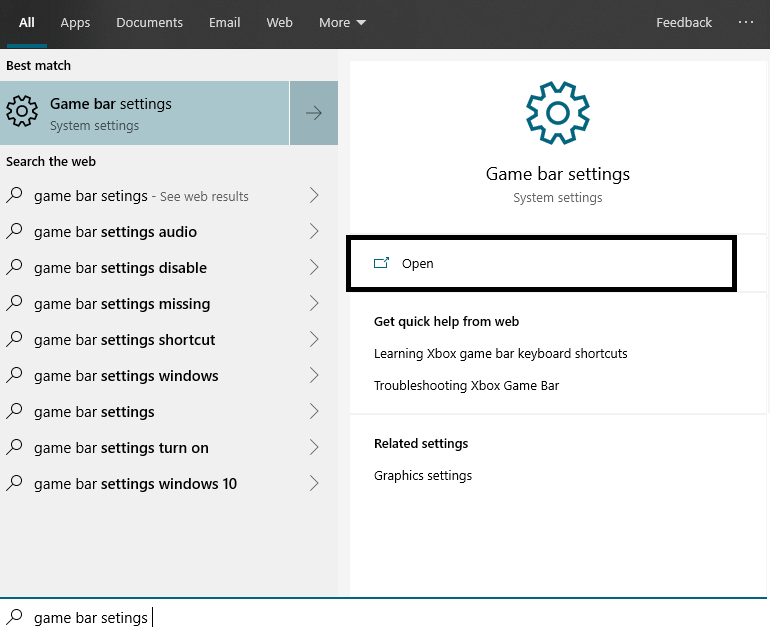Expand chevron for 'game bar settings turn on'
The image size is (770, 631).
314,447
